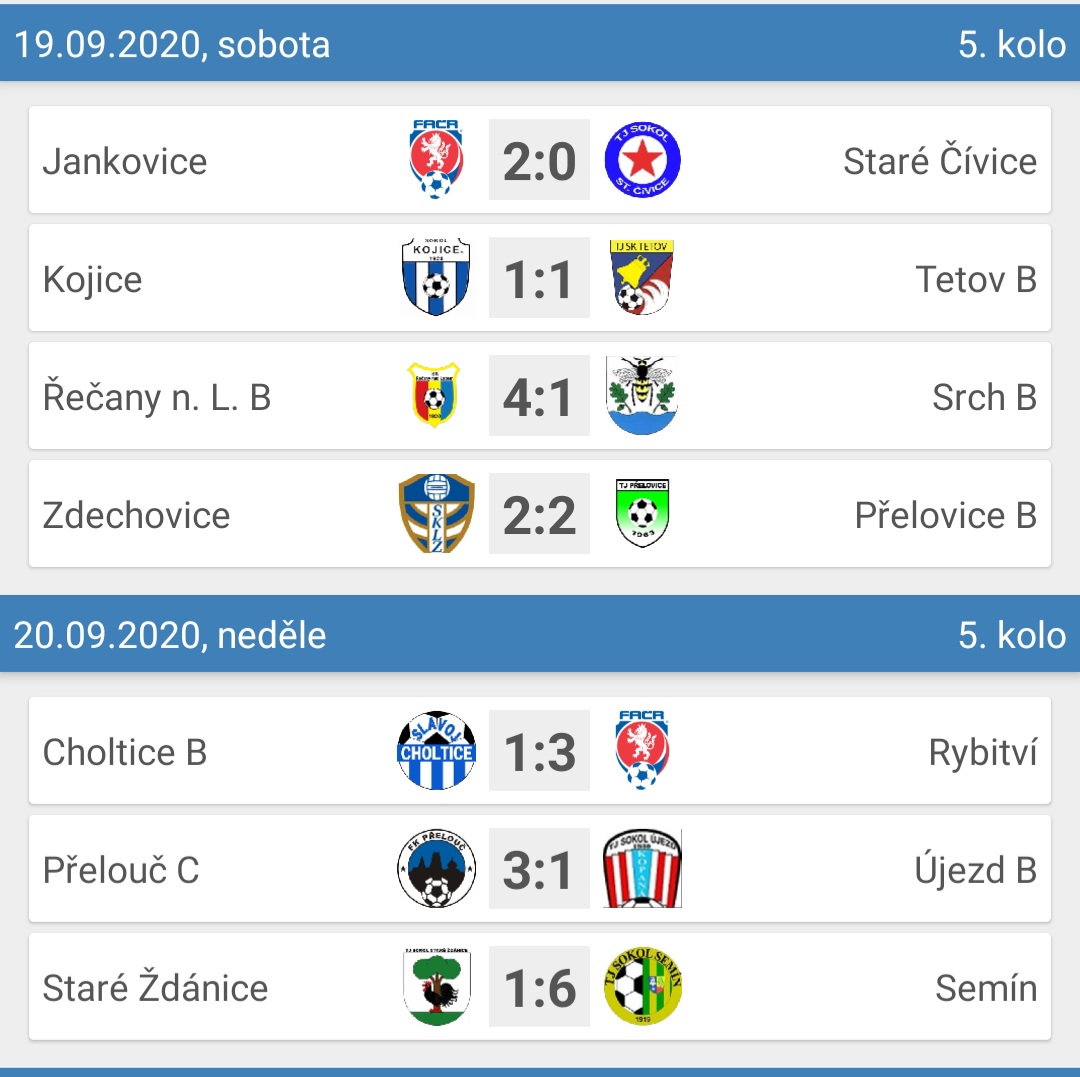Open the Řečany 4:1 match score
Viewport: 1080px width, 1077px height.
point(539,395)
